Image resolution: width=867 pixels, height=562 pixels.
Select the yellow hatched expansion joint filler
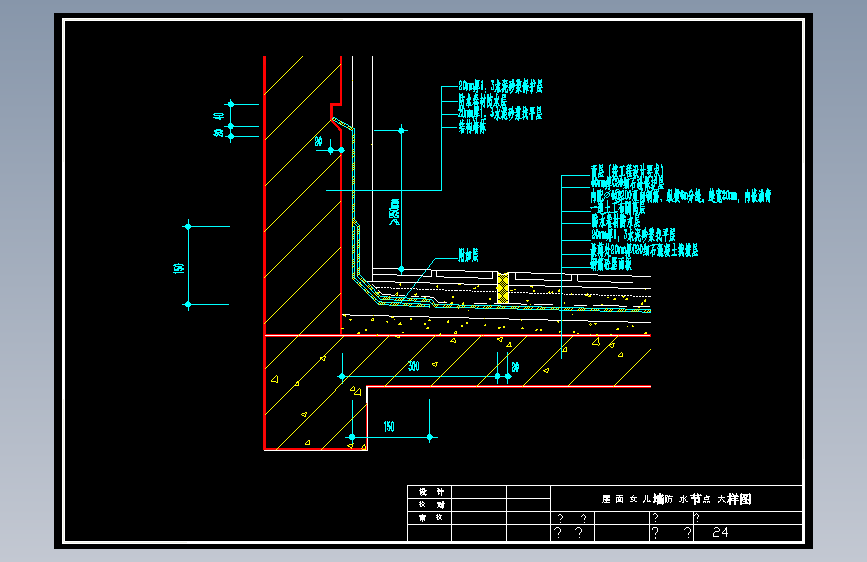(503, 288)
